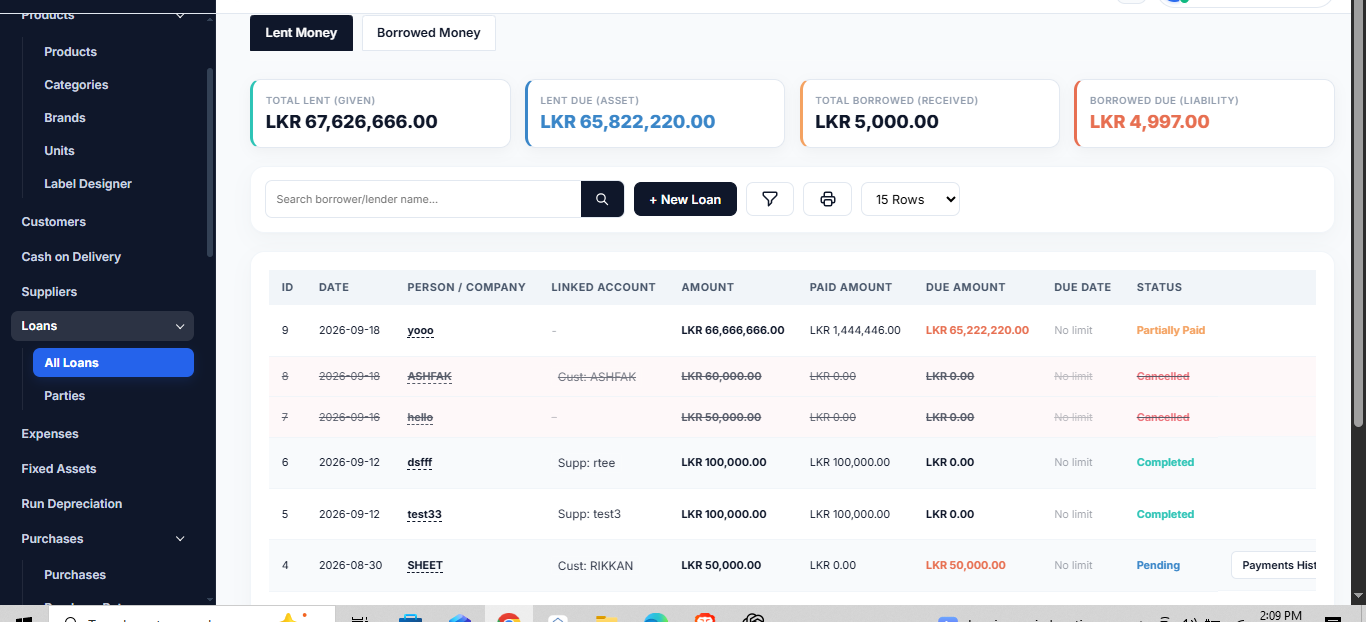
Task: Click due amount LKR 65,222,220.00
Action: click(x=977, y=330)
